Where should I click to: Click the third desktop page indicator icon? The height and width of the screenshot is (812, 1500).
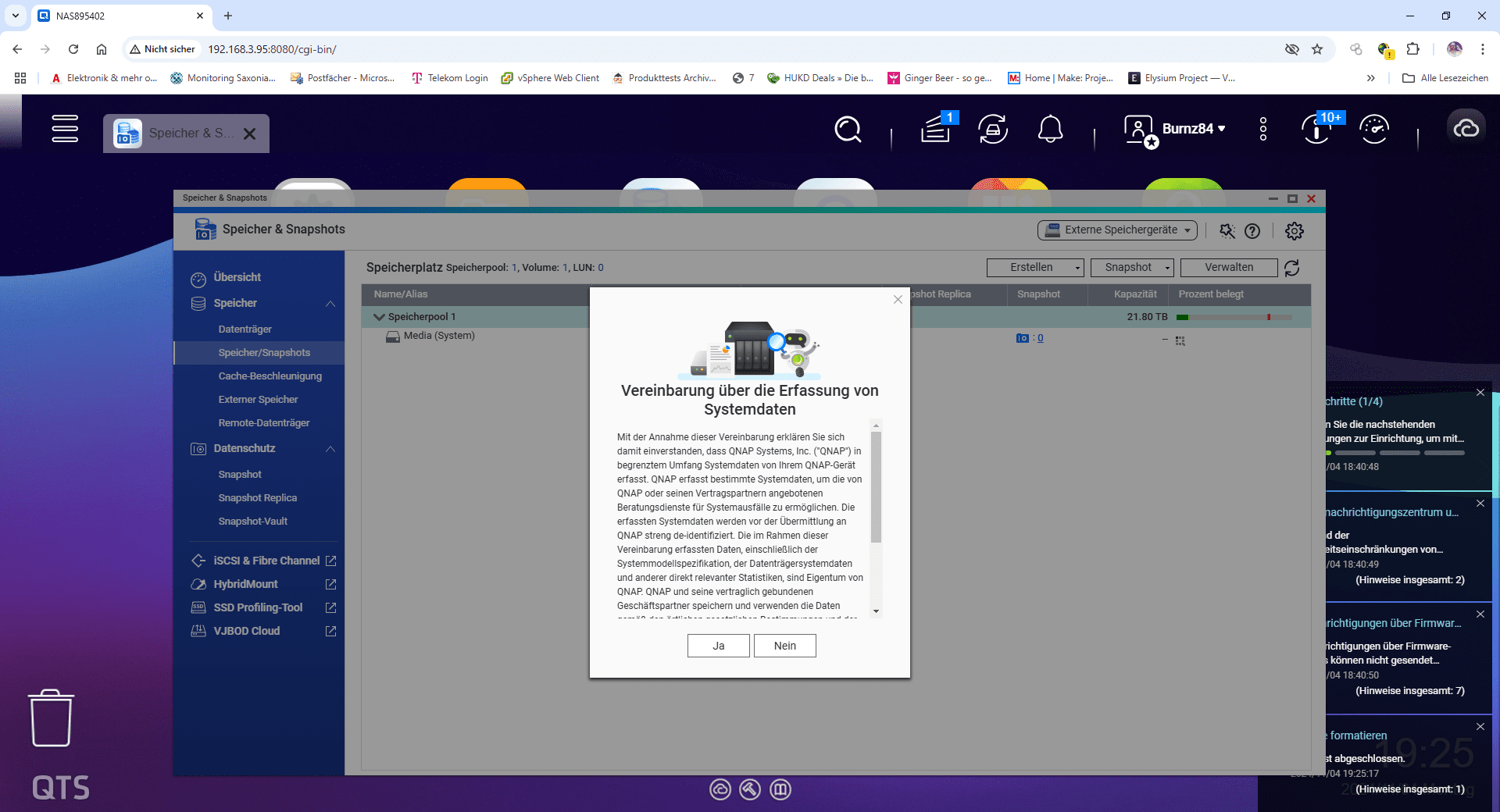pos(780,789)
